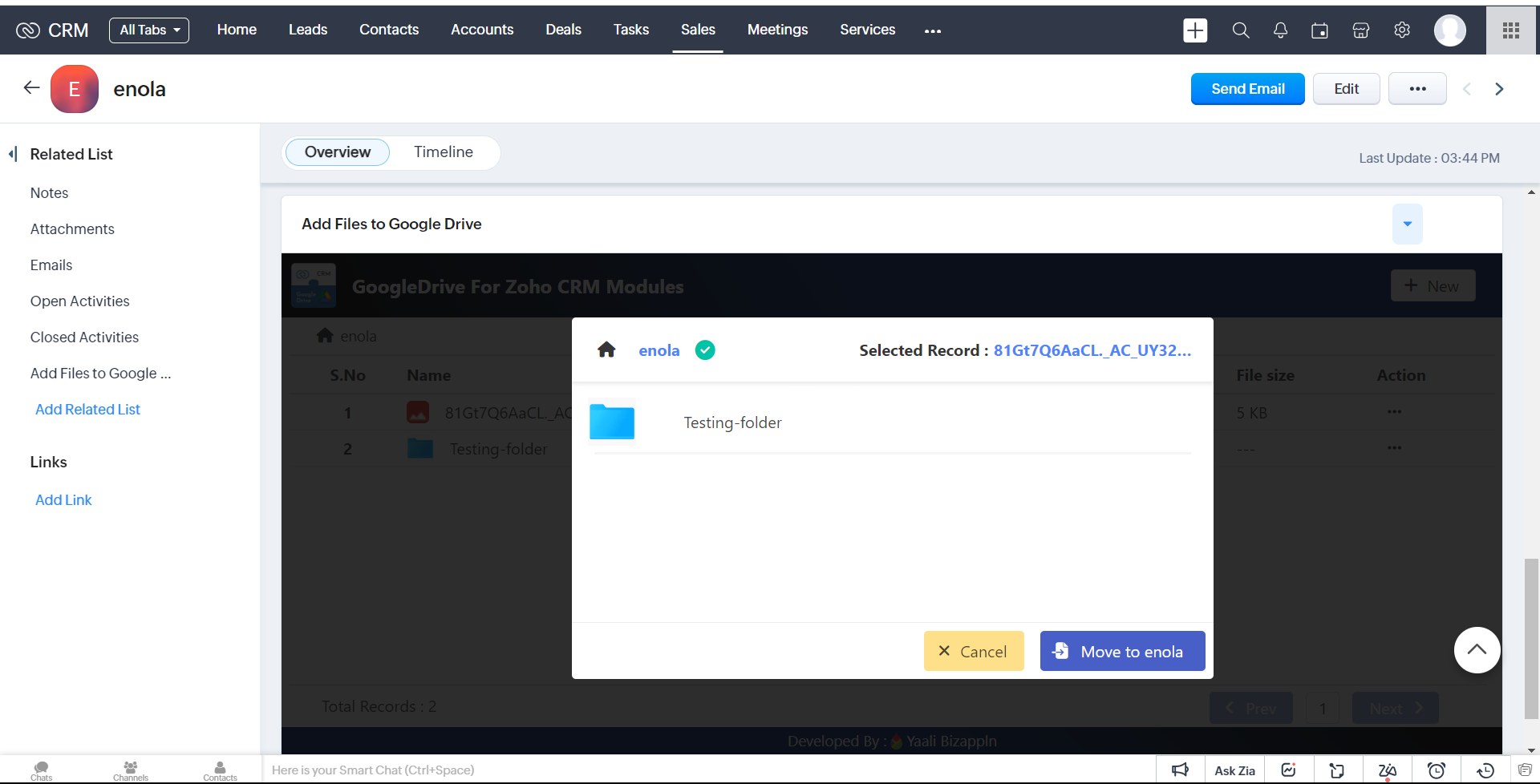Image resolution: width=1540 pixels, height=784 pixels.
Task: Open the Contacts tab
Action: (389, 30)
